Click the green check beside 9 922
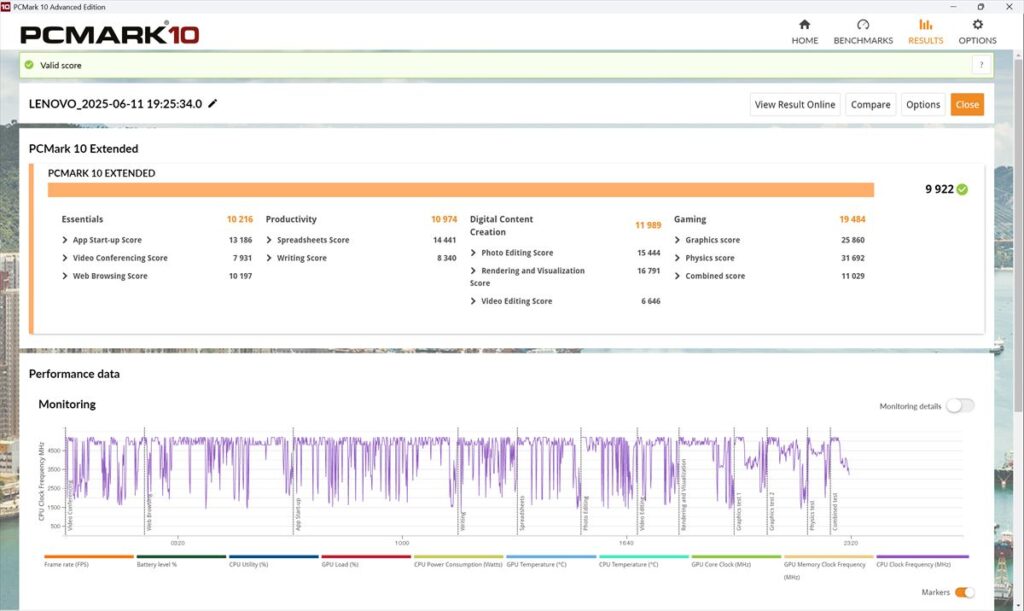The width and height of the screenshot is (1024, 611). click(x=962, y=189)
